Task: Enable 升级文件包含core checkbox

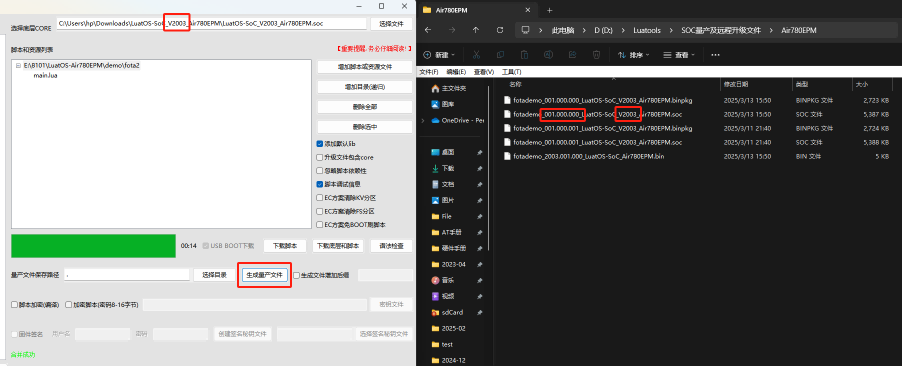Action: point(319,157)
